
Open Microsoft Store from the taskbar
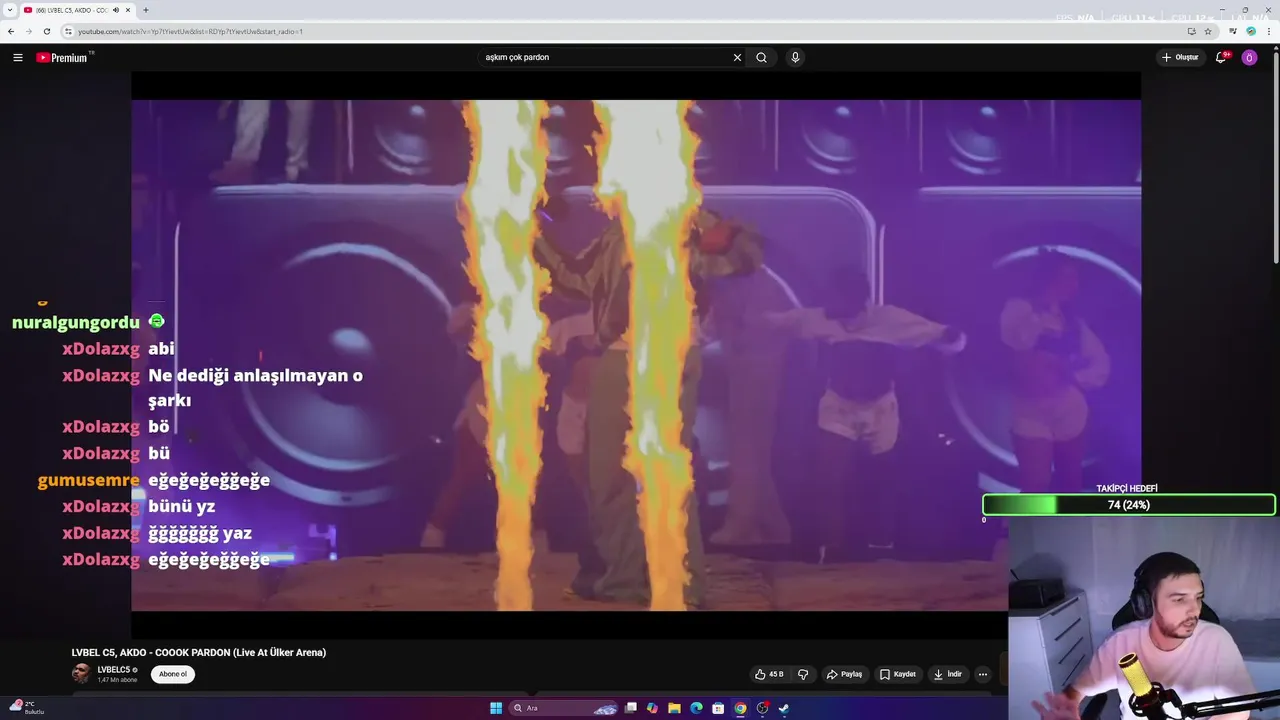click(718, 708)
